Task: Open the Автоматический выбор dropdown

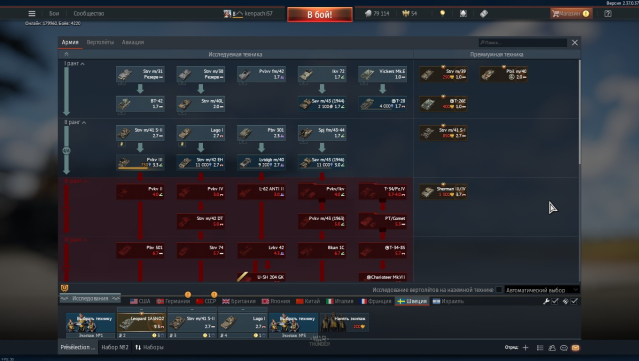Action: tap(542, 290)
